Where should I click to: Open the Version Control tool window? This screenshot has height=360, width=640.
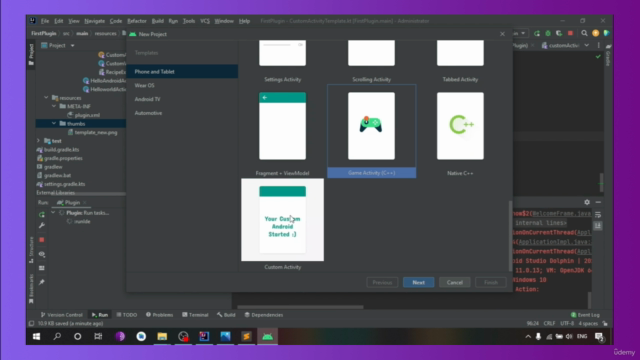click(62, 315)
